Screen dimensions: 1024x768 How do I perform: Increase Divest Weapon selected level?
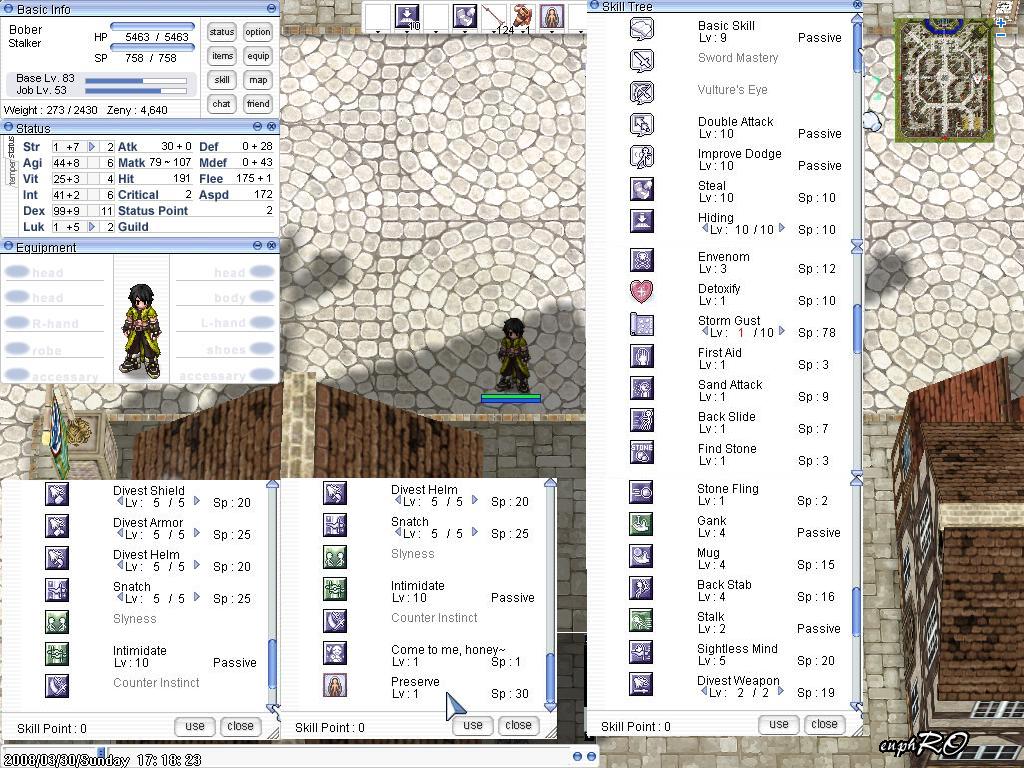[780, 692]
